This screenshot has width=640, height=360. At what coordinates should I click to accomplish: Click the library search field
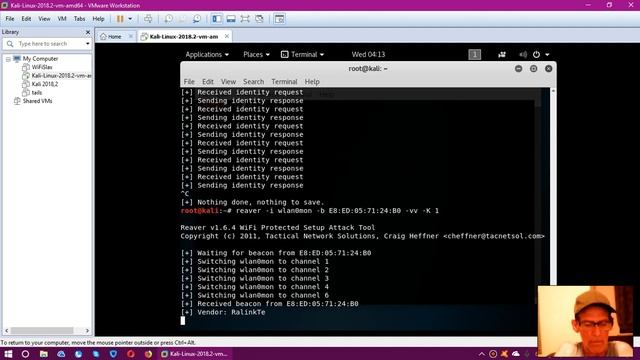(48, 44)
